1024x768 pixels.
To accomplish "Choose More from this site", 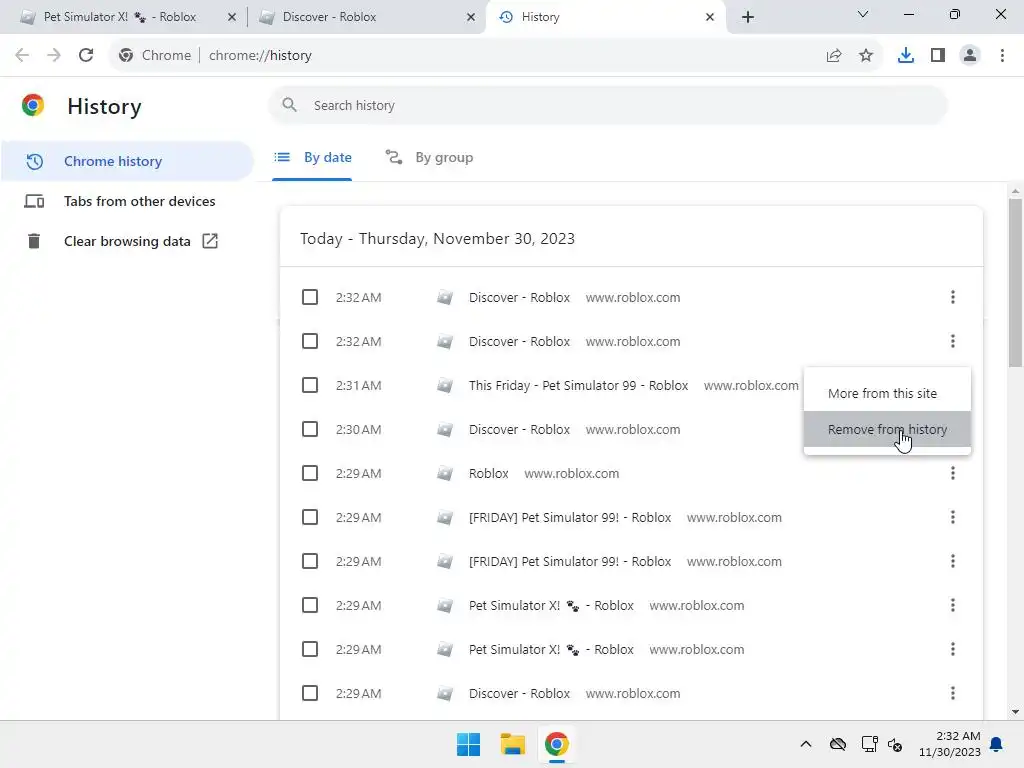I will click(x=887, y=393).
